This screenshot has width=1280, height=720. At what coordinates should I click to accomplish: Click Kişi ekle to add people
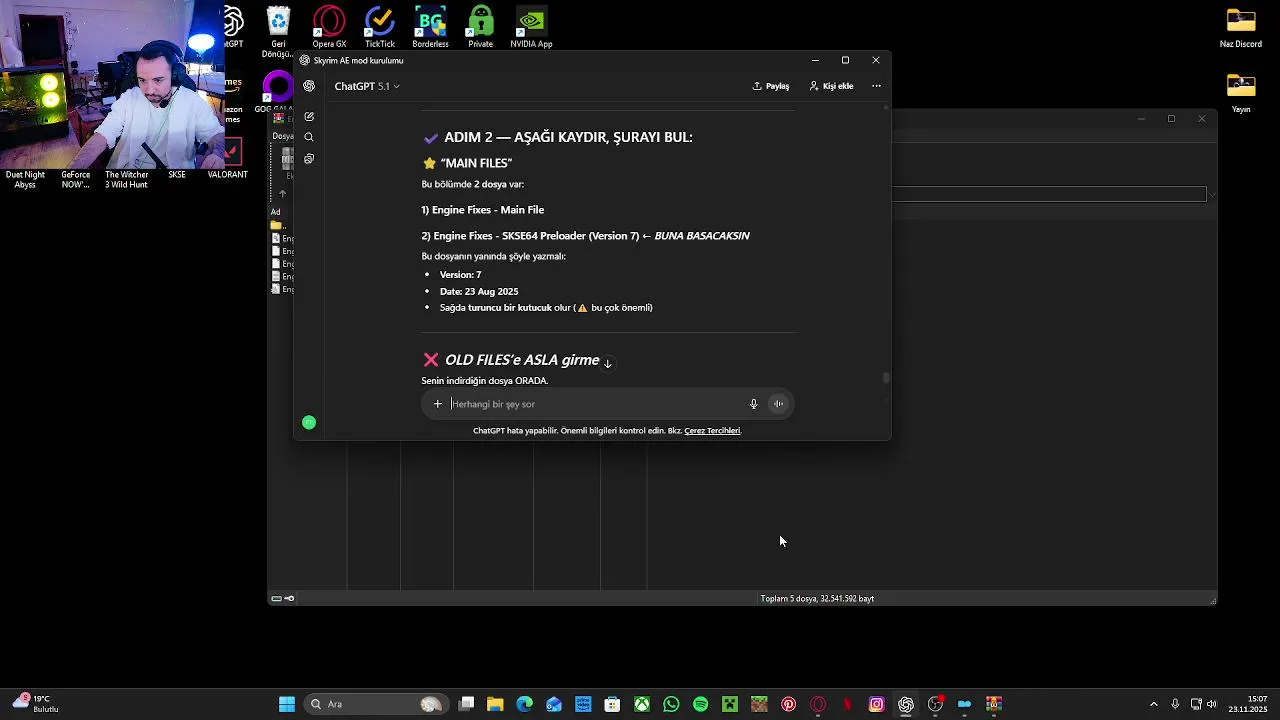(x=832, y=86)
